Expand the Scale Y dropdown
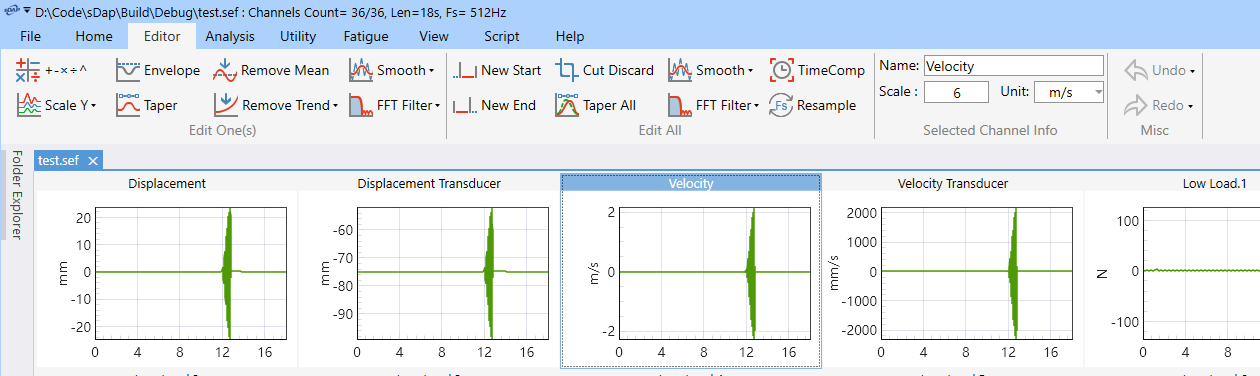The width and height of the screenshot is (1260, 376). point(93,105)
